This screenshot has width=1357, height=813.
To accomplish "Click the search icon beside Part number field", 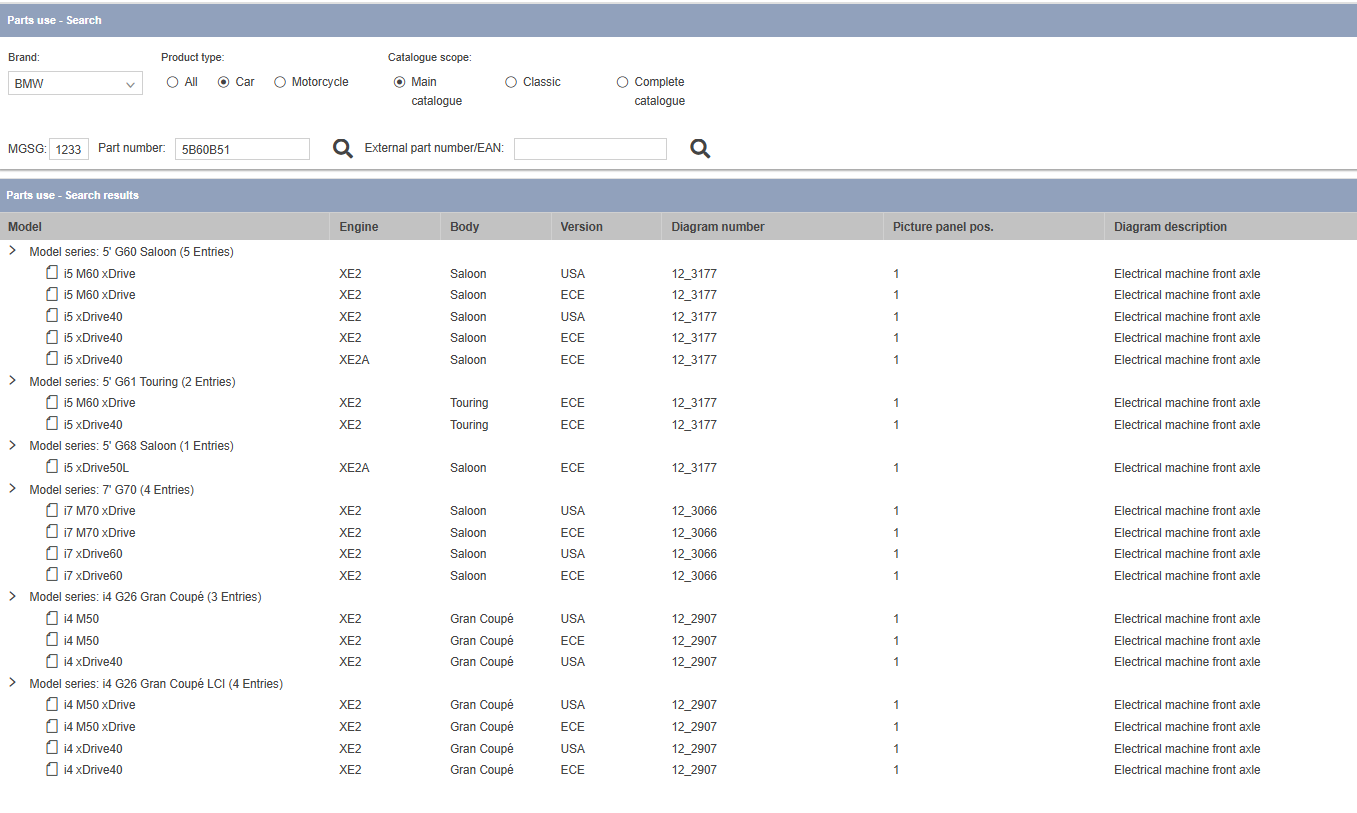I will click(343, 149).
